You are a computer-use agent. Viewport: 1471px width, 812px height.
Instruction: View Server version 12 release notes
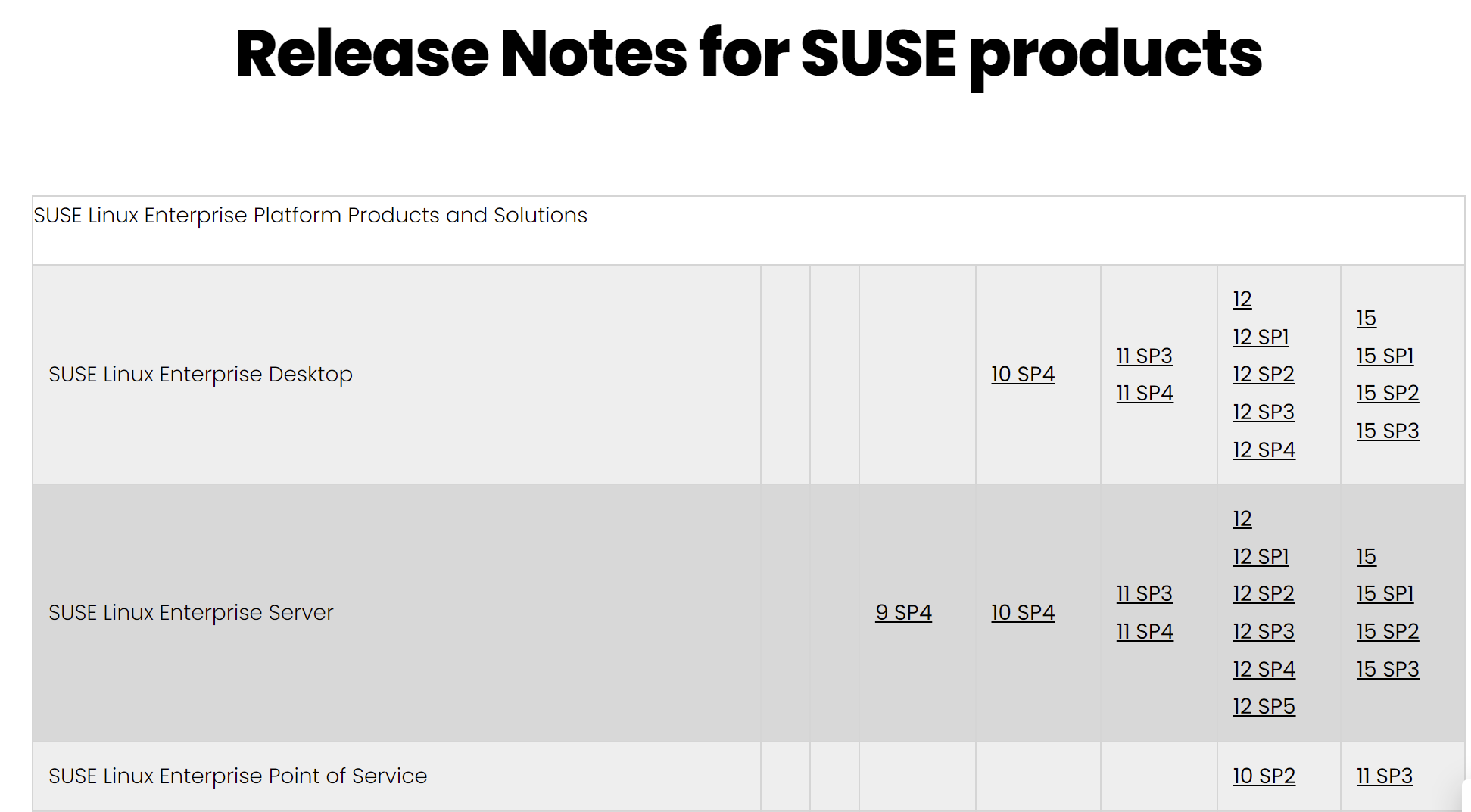pos(1242,519)
